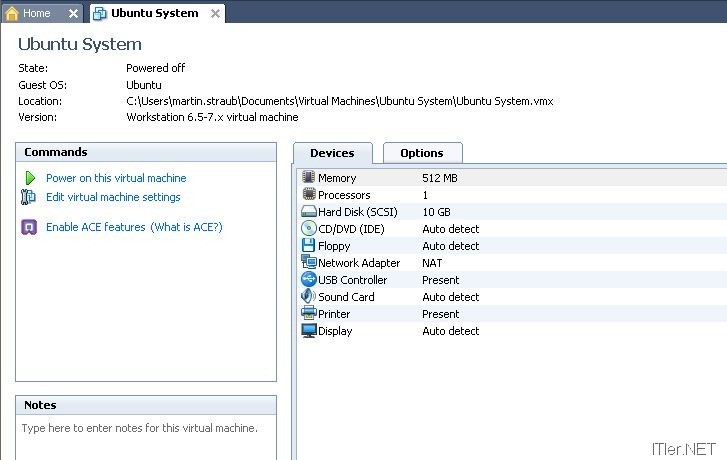Select the Hard Disk (SCSI) label

pyautogui.click(x=357, y=212)
